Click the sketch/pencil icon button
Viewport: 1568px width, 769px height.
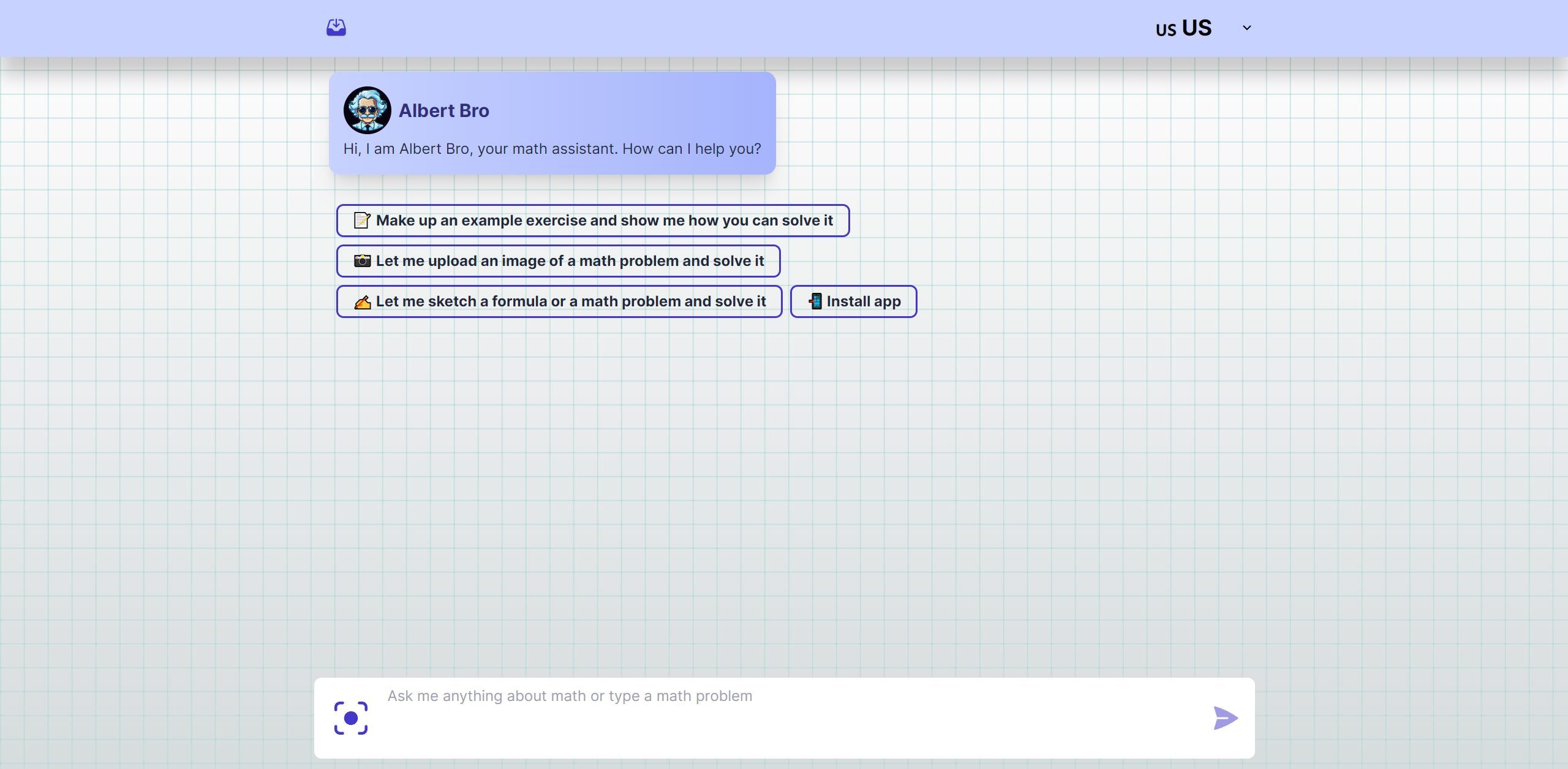(362, 301)
